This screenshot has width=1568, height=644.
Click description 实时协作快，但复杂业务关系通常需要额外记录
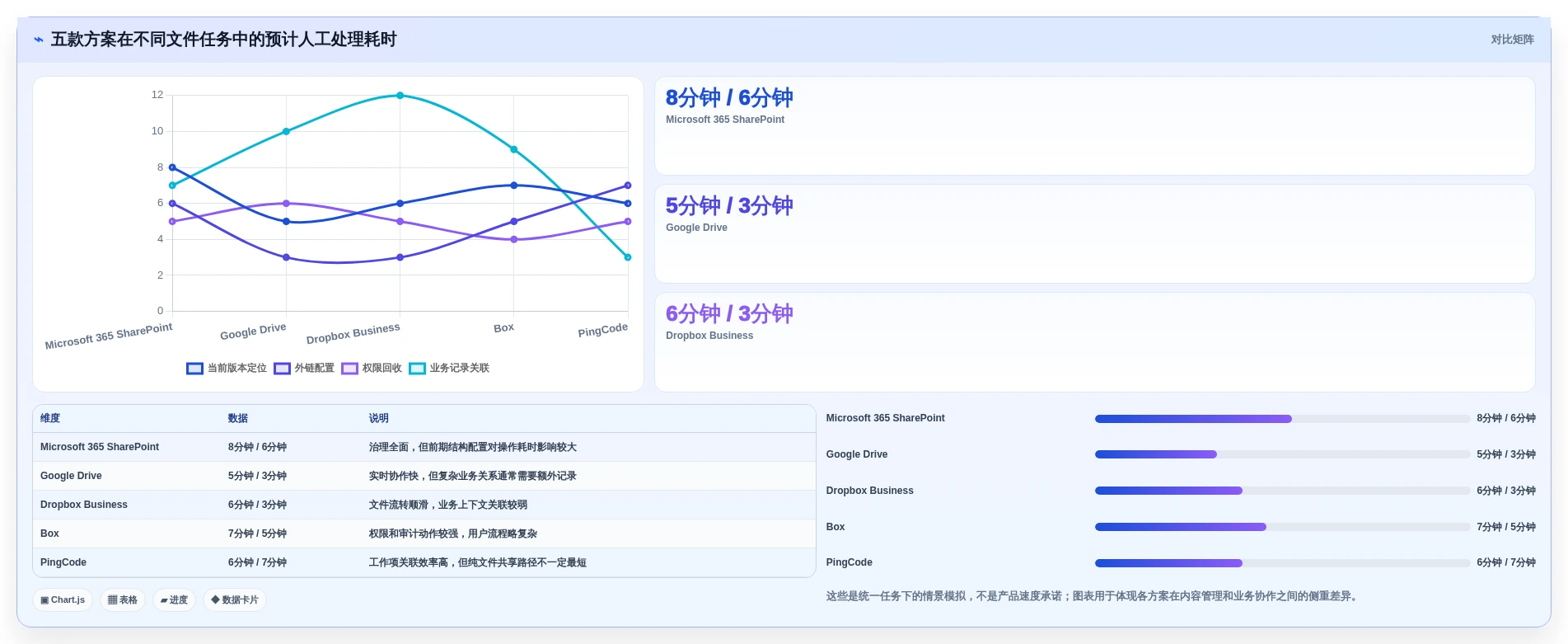tap(473, 476)
